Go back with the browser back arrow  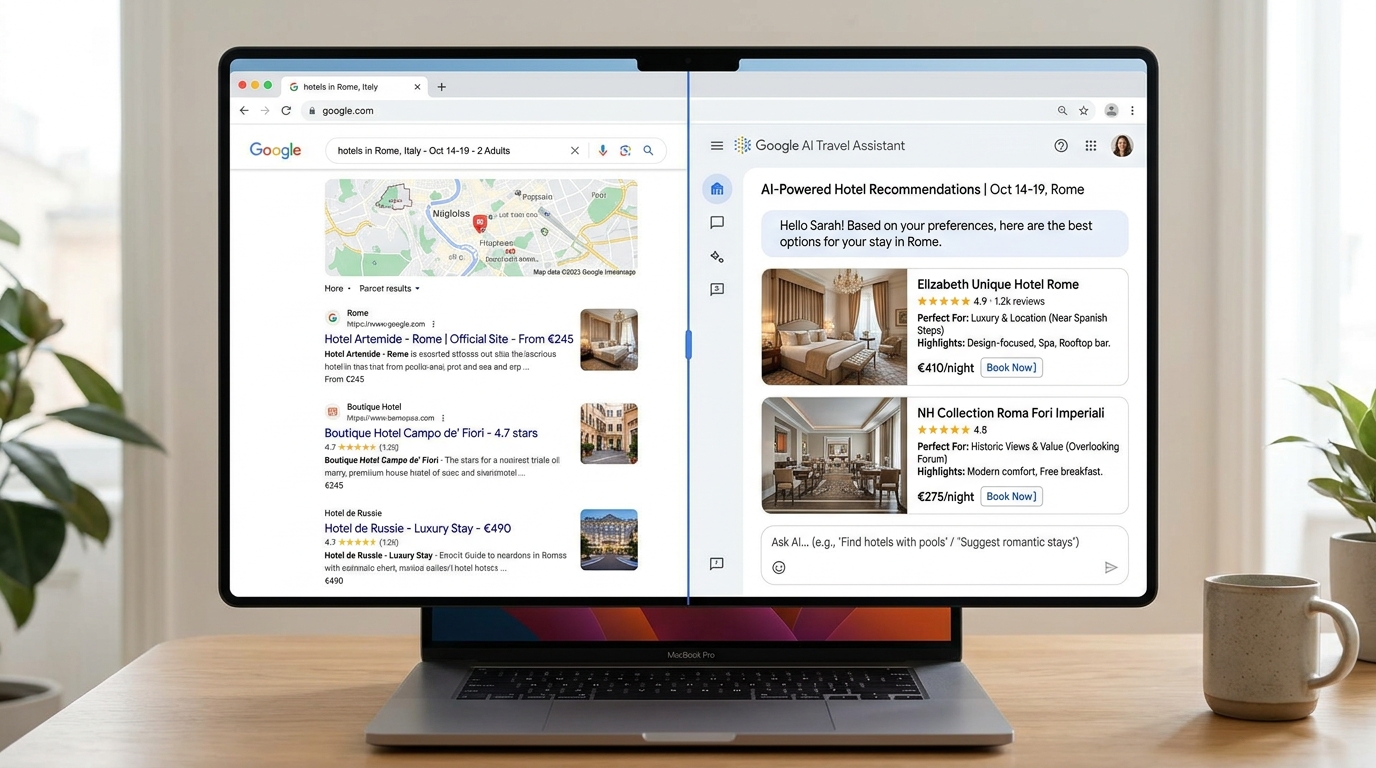(244, 111)
